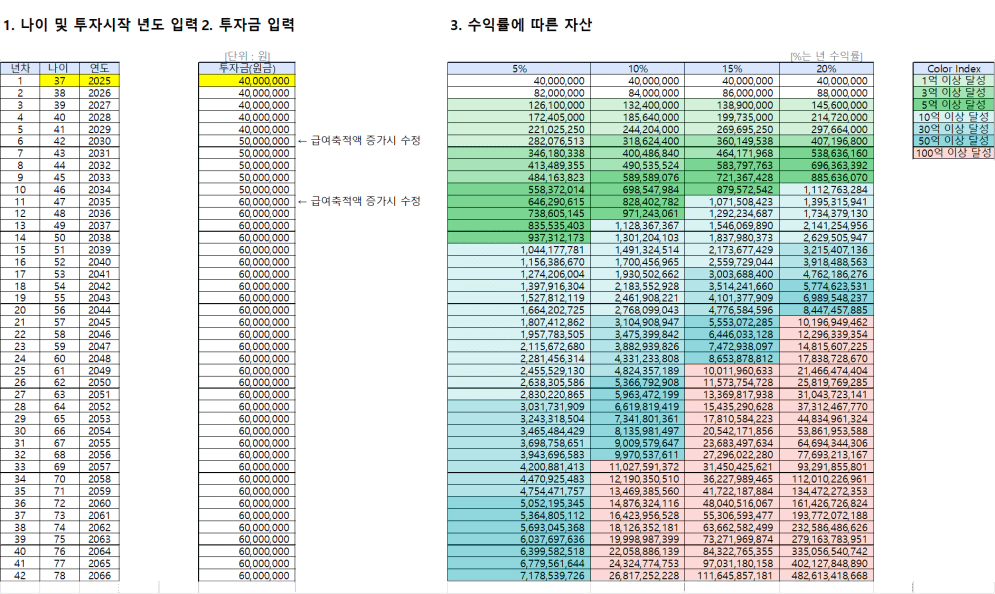Screen dimensions: 995x594
Task: Click the '5%' return rate header
Action: point(519,69)
